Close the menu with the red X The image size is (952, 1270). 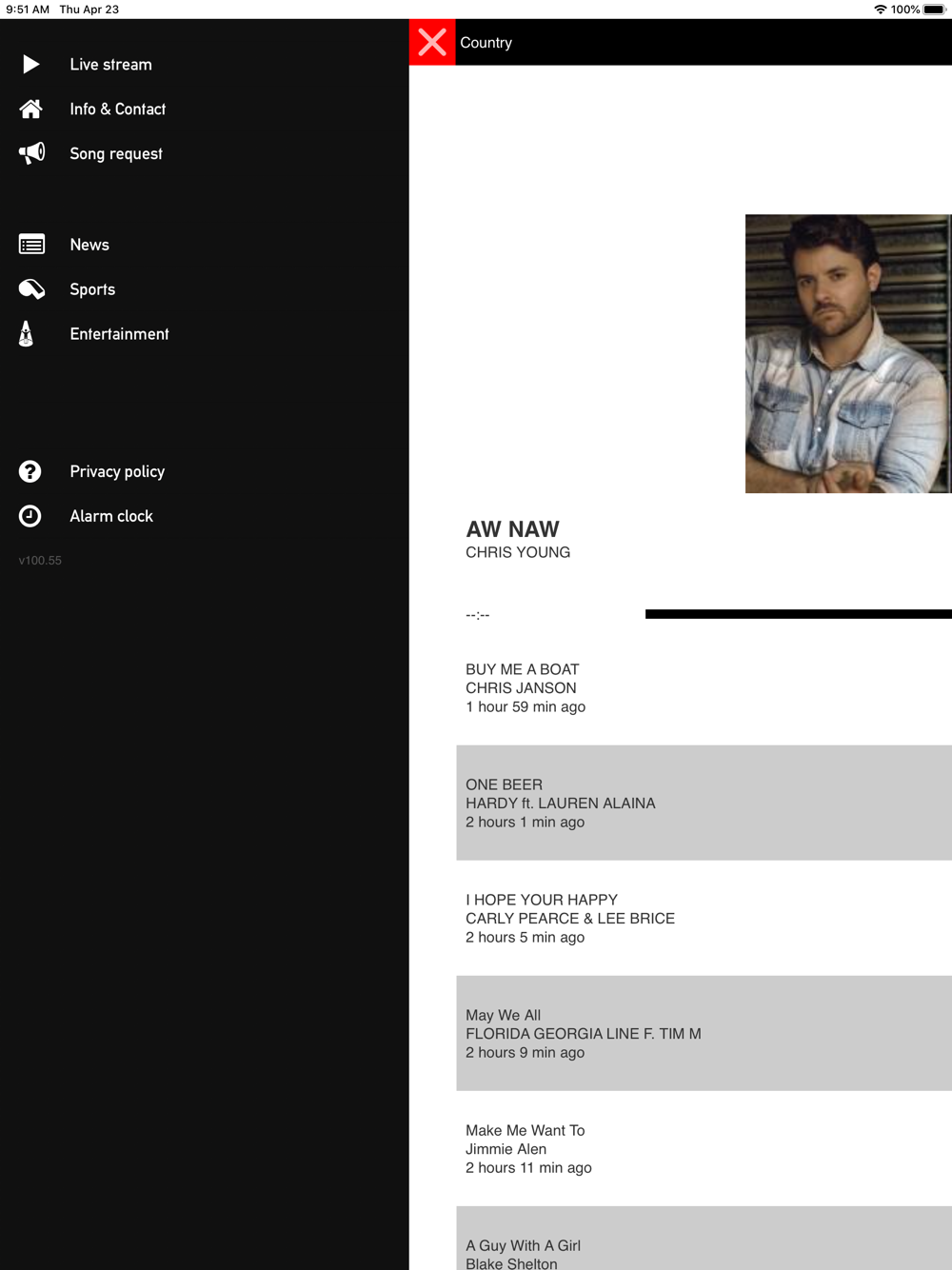point(432,42)
